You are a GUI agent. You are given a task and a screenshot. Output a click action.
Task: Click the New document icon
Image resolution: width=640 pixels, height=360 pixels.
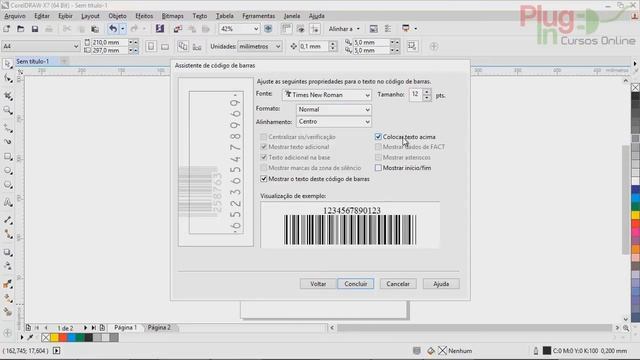click(x=7, y=29)
